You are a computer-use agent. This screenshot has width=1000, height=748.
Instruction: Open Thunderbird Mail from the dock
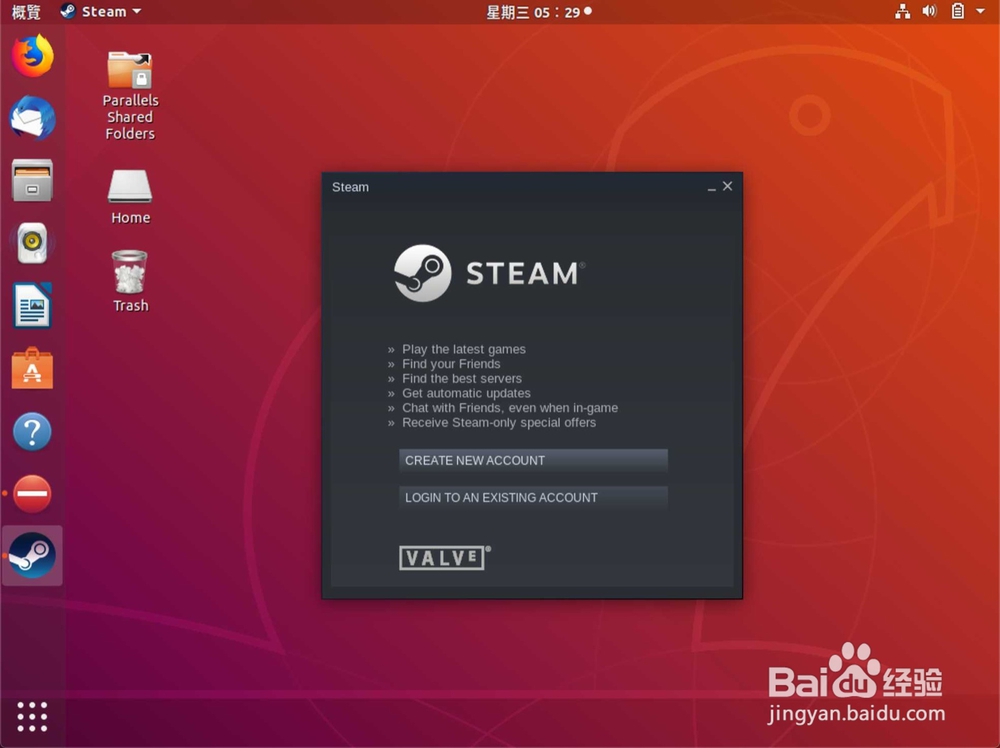[x=32, y=118]
